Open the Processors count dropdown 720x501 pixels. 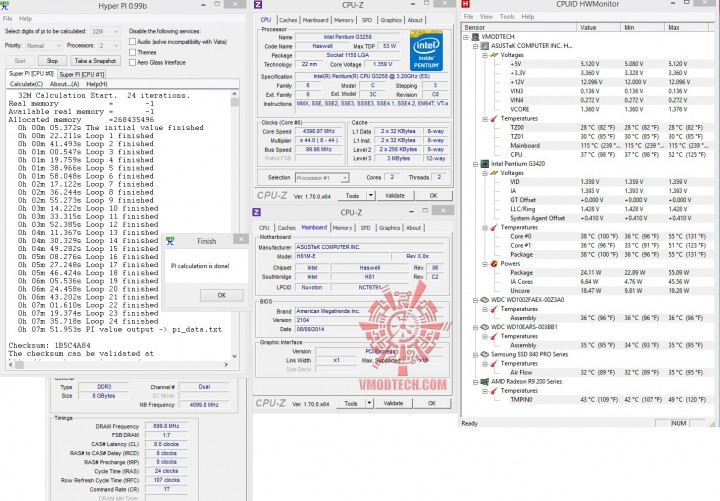click(x=109, y=46)
